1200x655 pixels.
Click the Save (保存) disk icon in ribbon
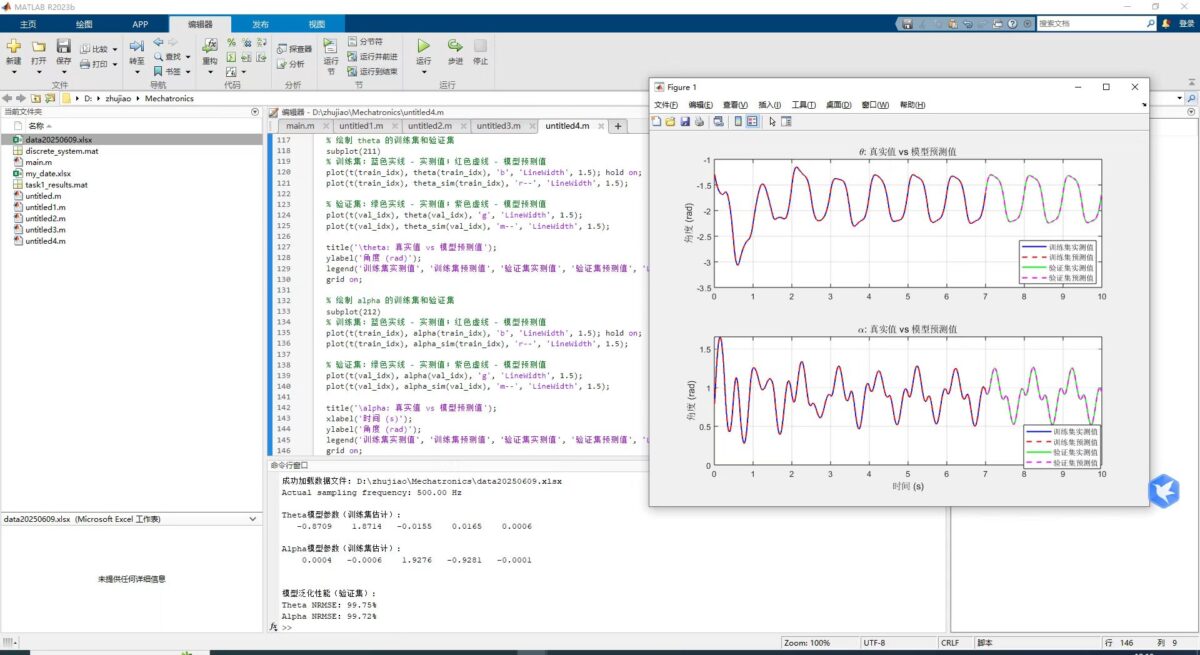click(64, 47)
